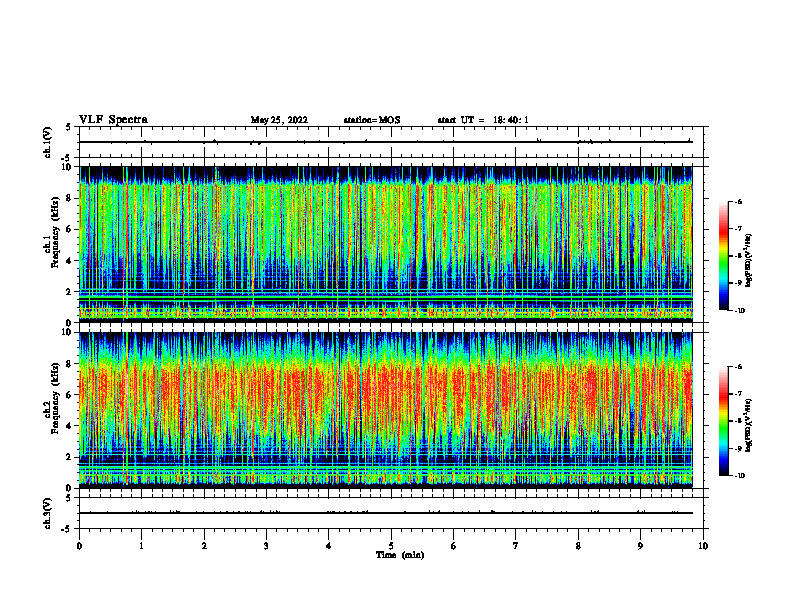This screenshot has width=792, height=612.
Task: Click "-6" on the ch.1 color bar
Action: (738, 201)
